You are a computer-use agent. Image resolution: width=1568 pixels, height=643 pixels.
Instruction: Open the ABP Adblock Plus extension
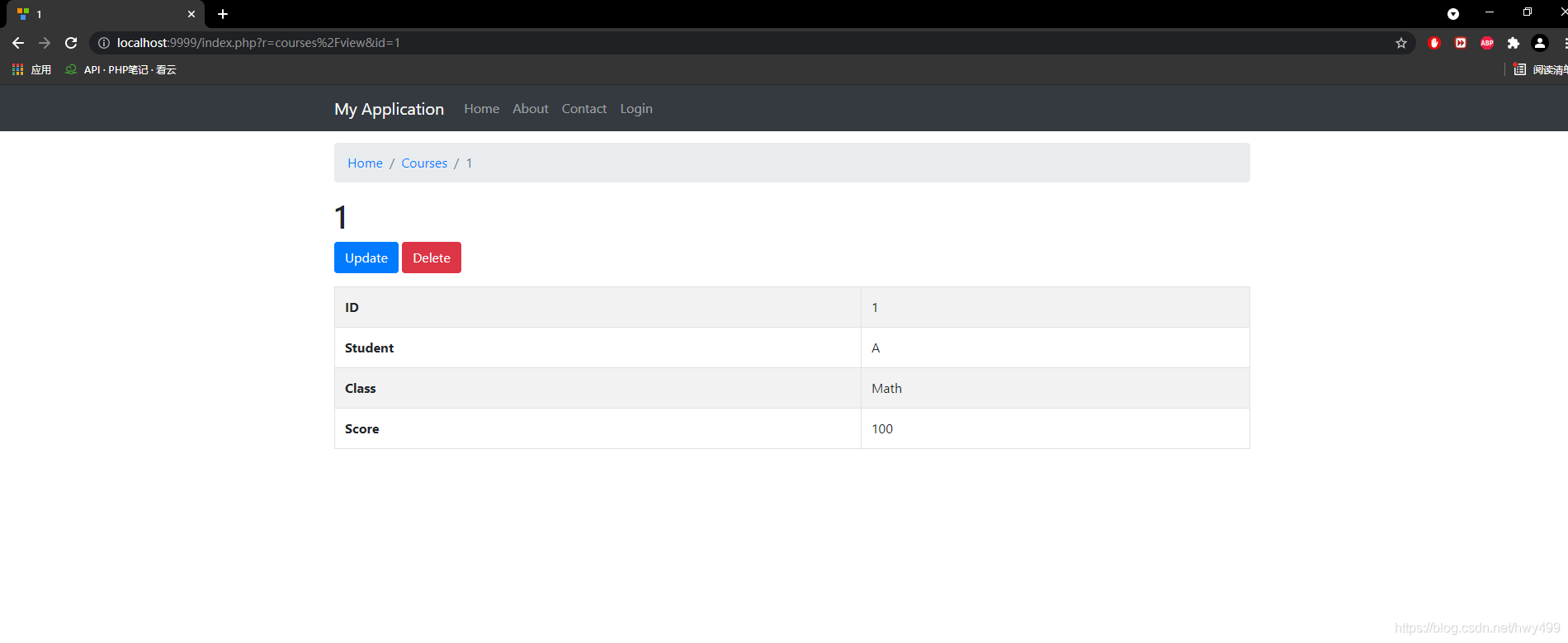[x=1487, y=43]
